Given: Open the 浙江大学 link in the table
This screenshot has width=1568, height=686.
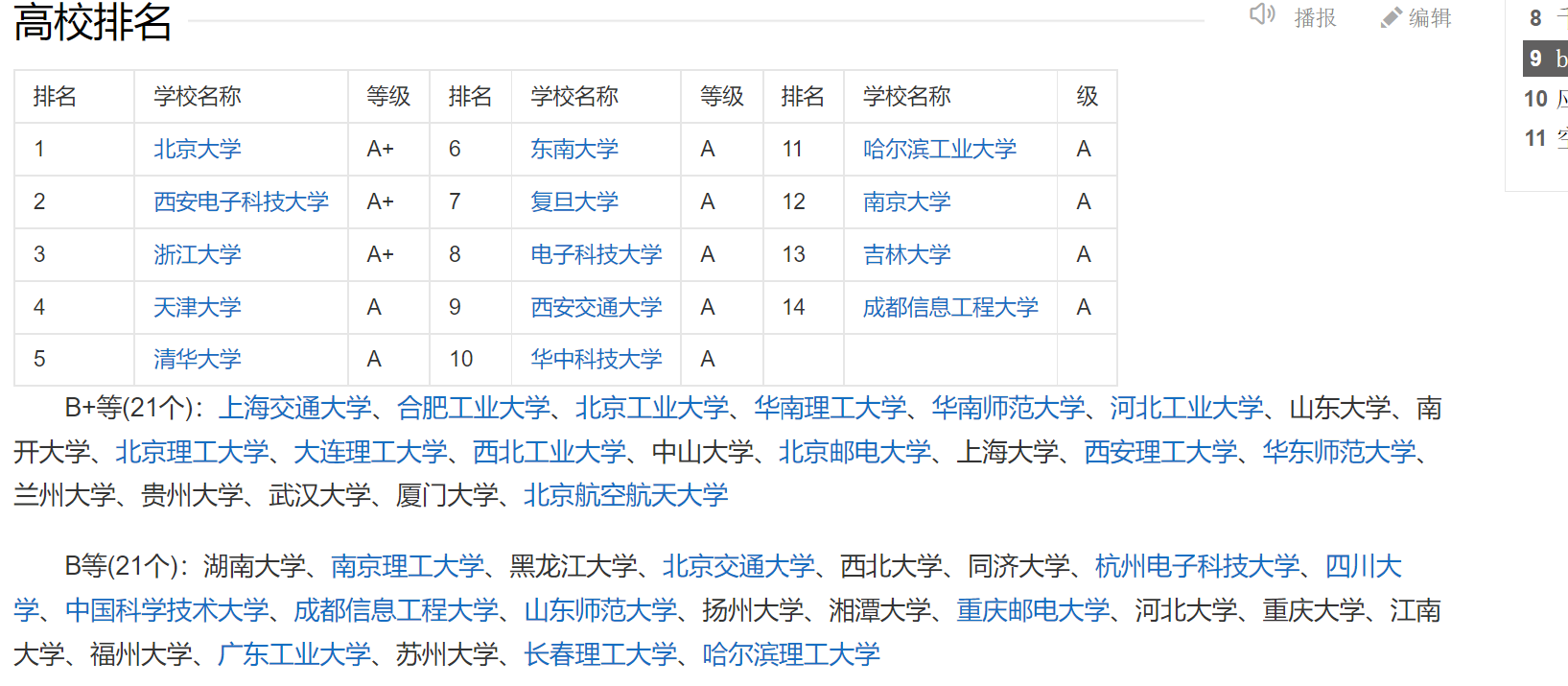Looking at the screenshot, I should 198,254.
